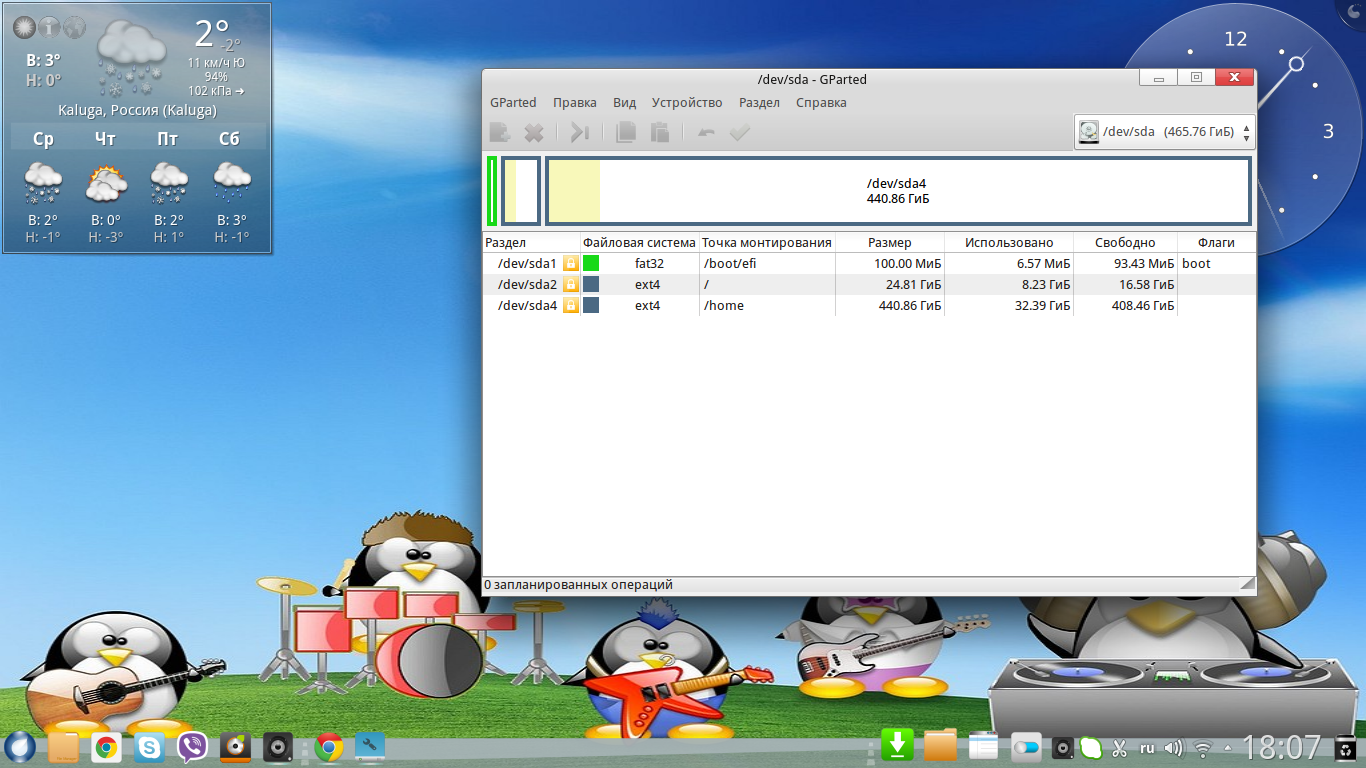The width and height of the screenshot is (1366, 768).
Task: Apply all operations with the checkmark icon
Action: (740, 132)
